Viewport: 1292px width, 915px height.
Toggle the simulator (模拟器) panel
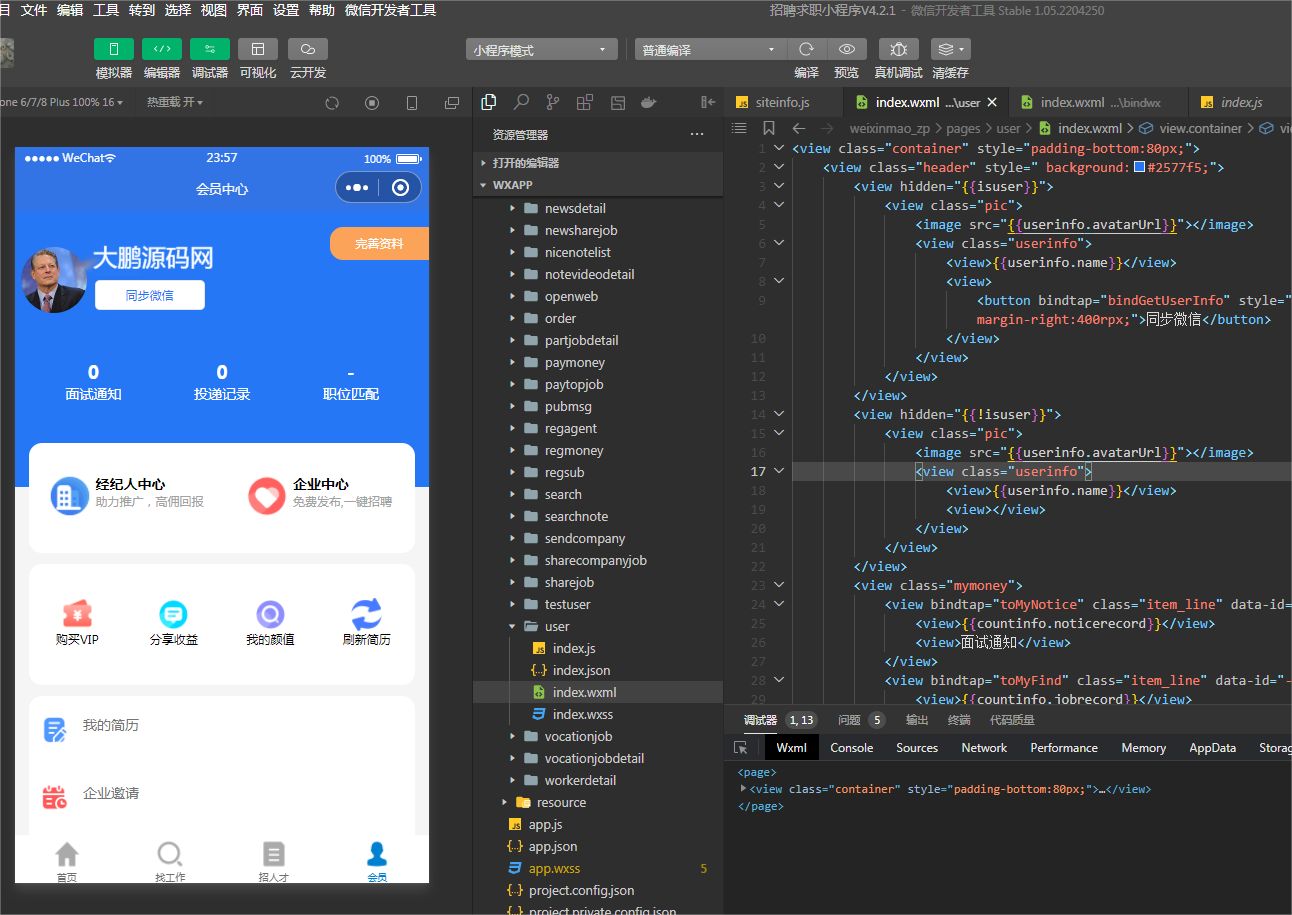click(x=114, y=49)
